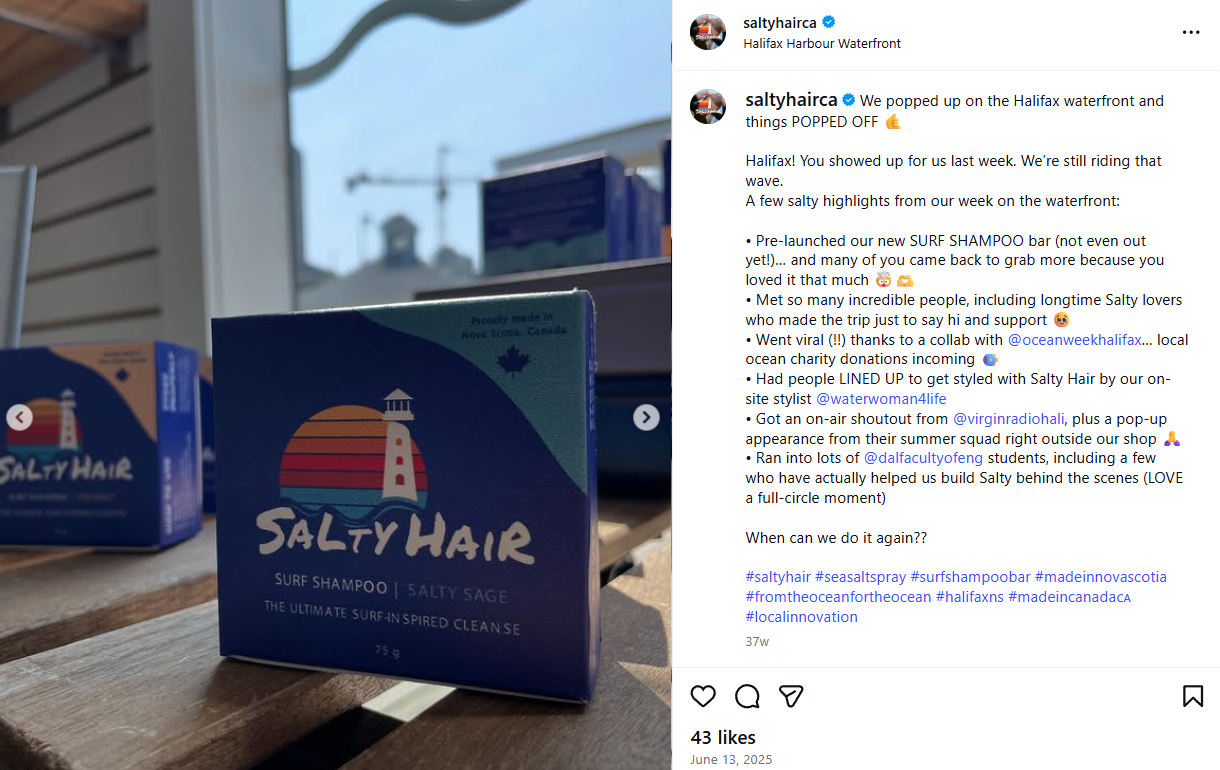Go to previous photo with left arrow
Screen dimensions: 1220x770
click(20, 417)
